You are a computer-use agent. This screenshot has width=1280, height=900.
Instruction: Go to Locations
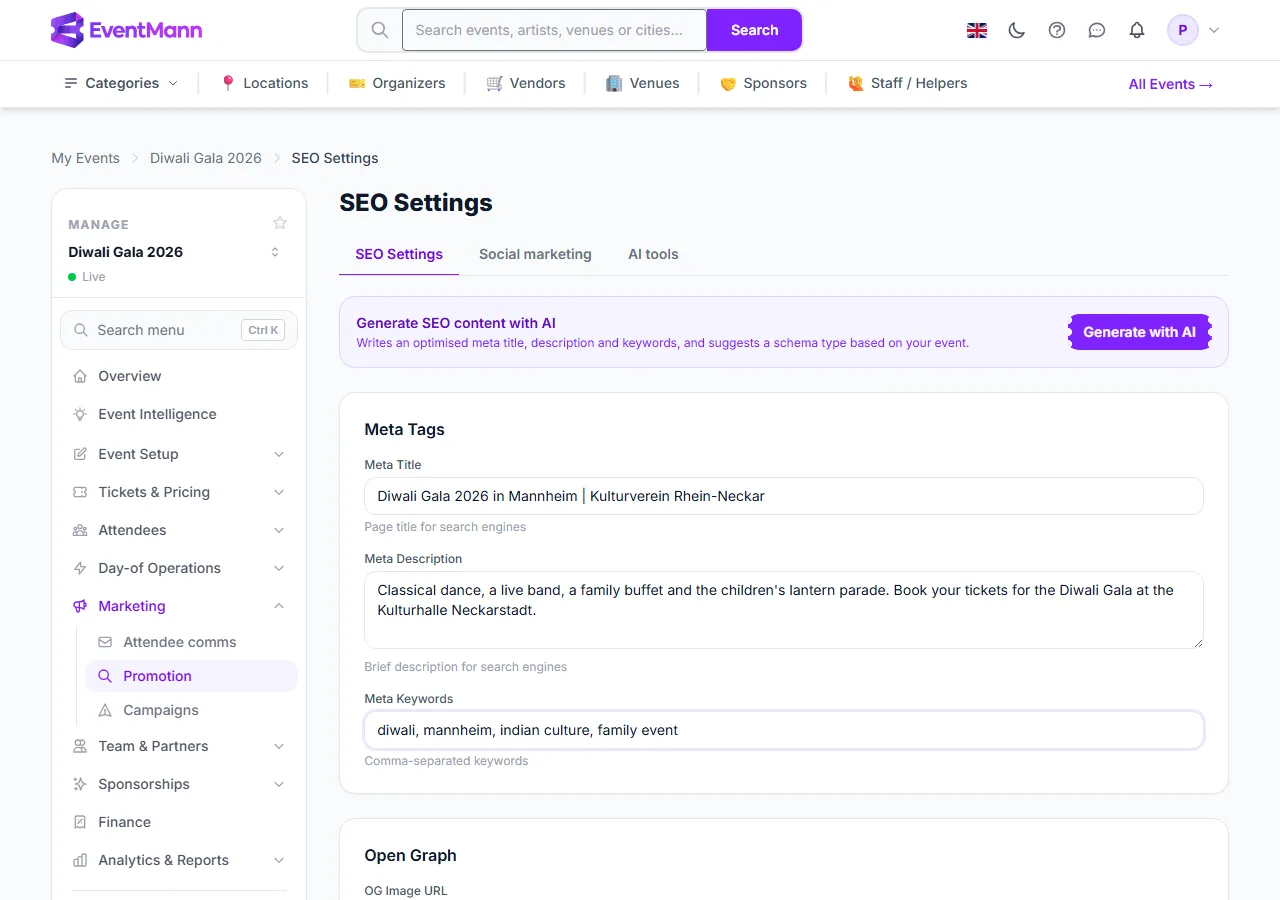click(264, 83)
